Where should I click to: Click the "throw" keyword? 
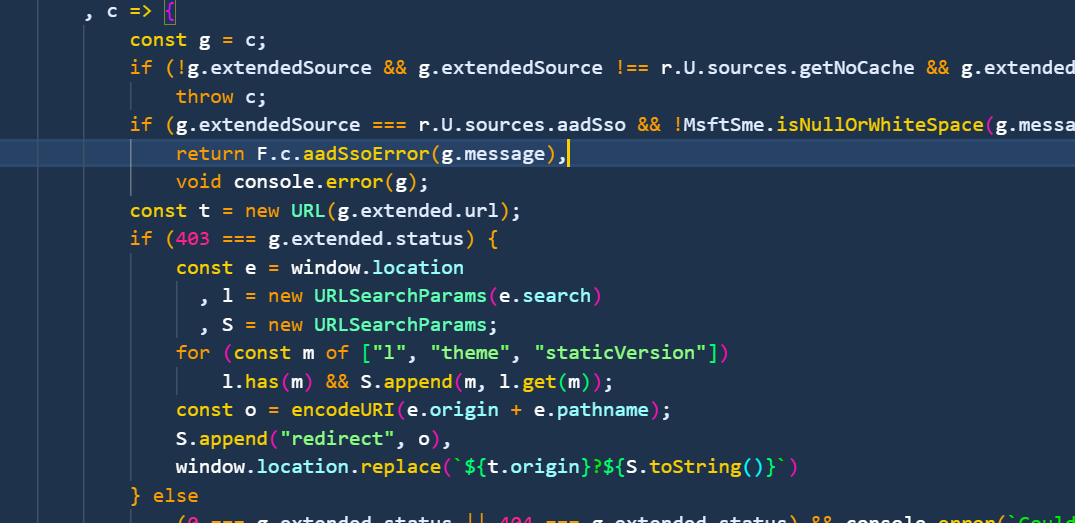(204, 97)
